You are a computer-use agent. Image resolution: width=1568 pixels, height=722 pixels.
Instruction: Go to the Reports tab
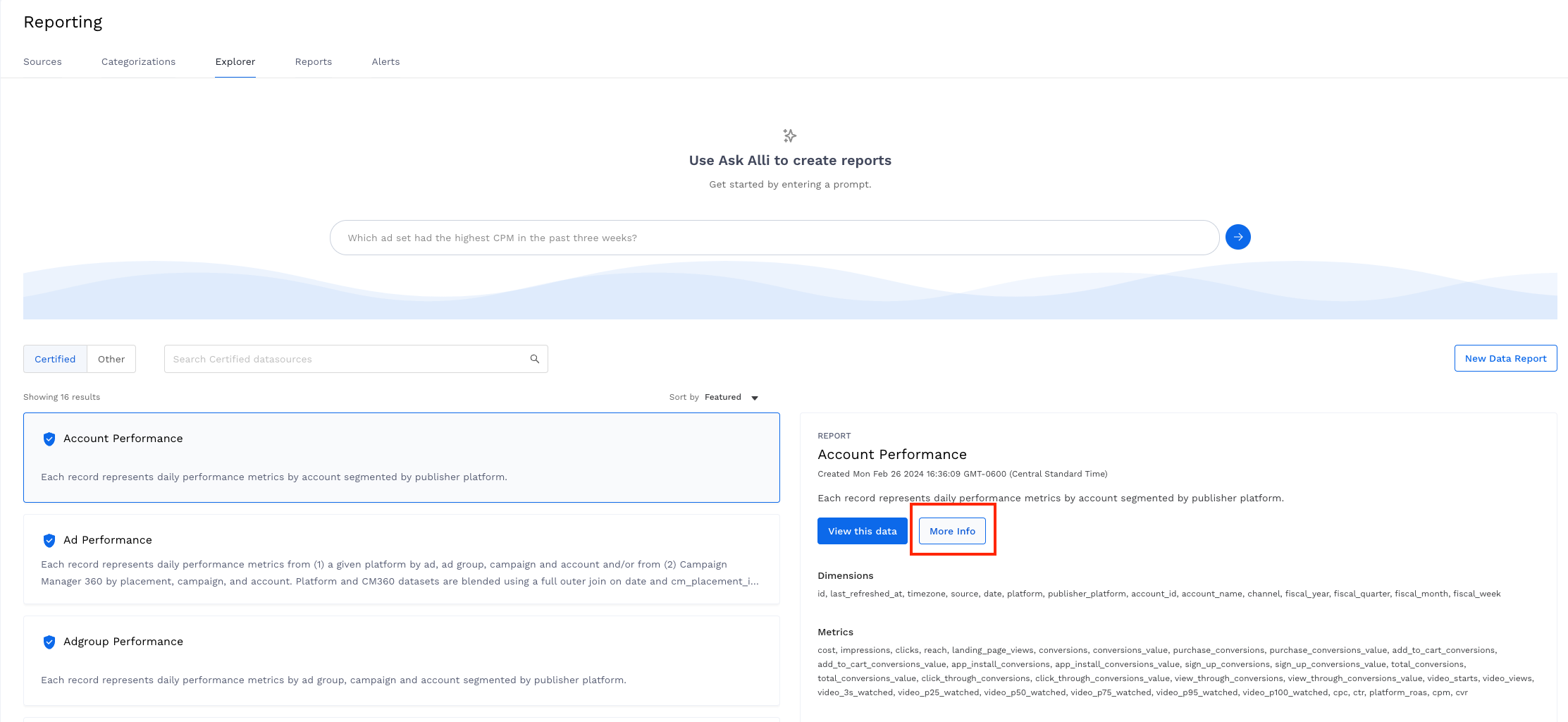(x=313, y=62)
